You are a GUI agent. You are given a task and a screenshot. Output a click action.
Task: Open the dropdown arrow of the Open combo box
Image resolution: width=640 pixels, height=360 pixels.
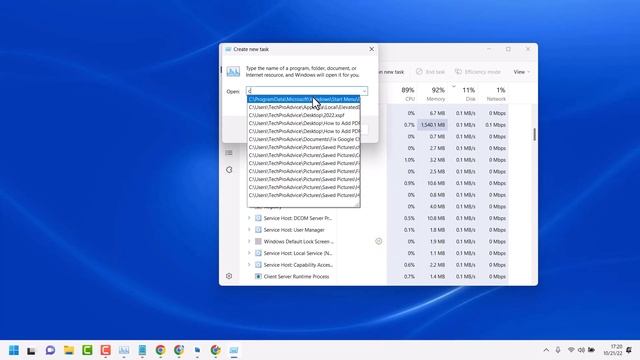[364, 91]
